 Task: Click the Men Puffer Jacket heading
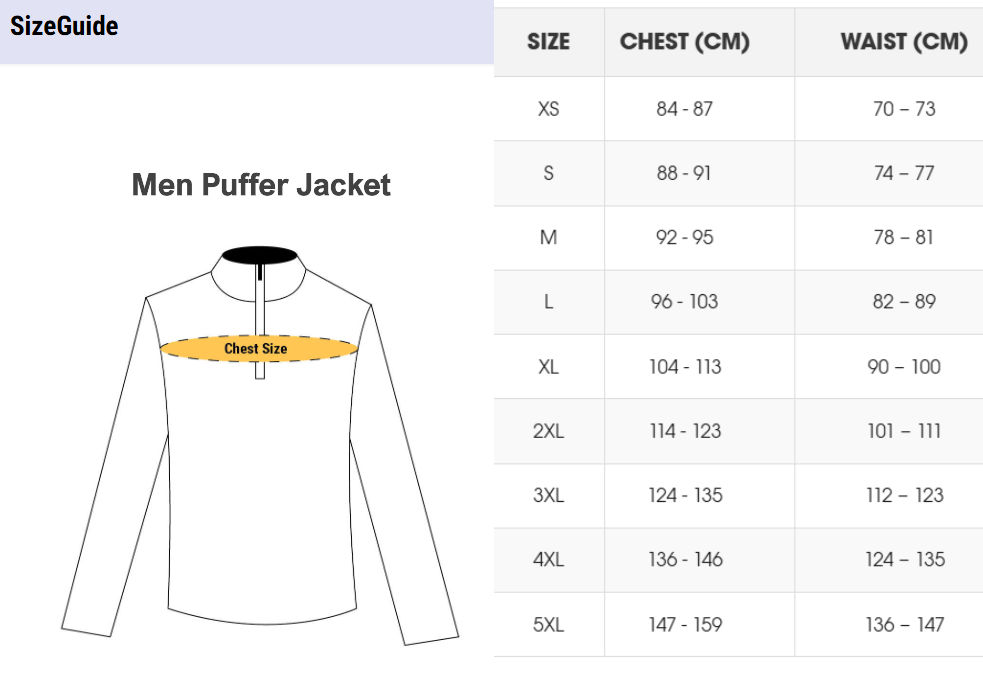click(x=261, y=185)
